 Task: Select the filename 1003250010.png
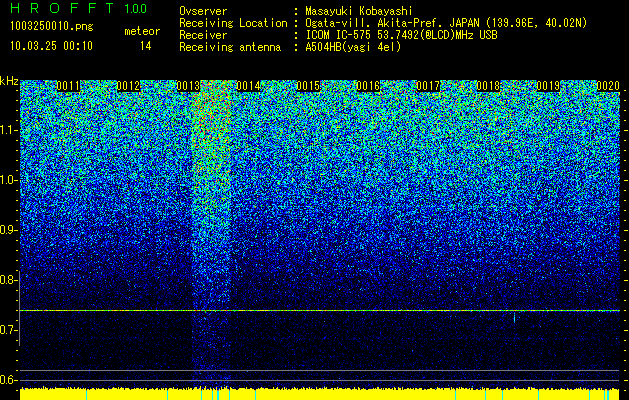tap(52, 27)
